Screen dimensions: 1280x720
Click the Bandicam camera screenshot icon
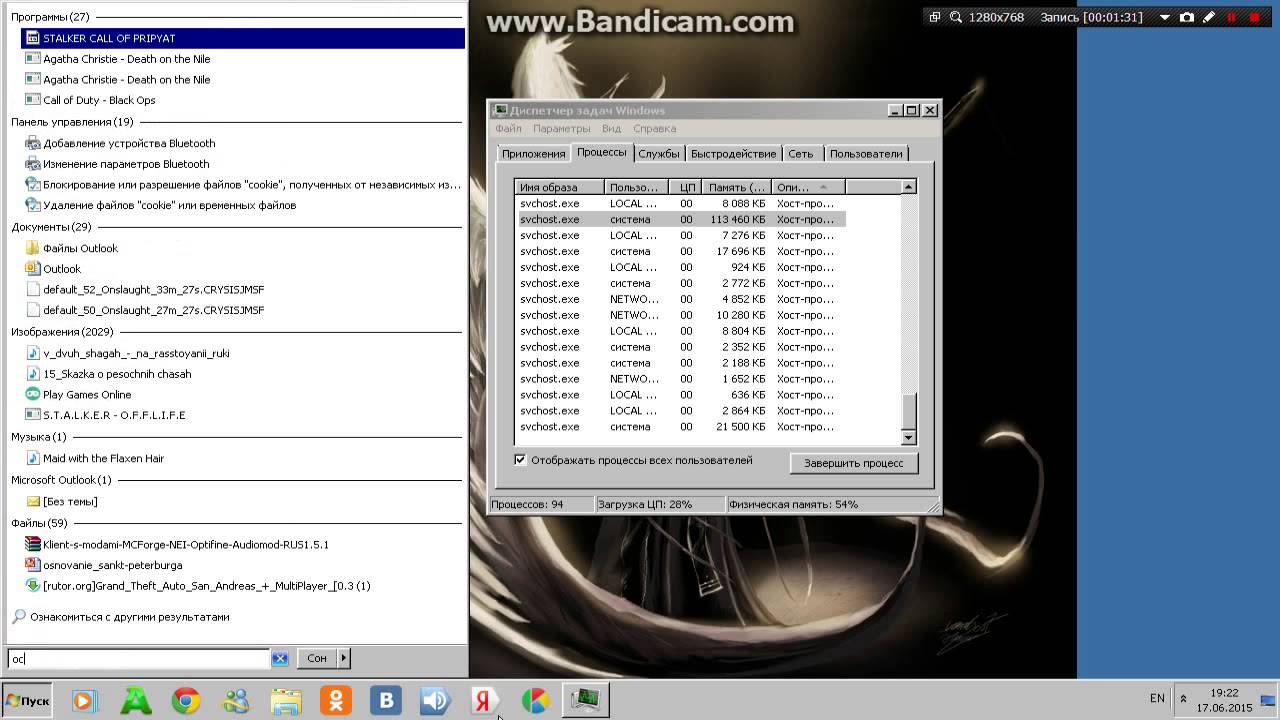(x=1186, y=17)
